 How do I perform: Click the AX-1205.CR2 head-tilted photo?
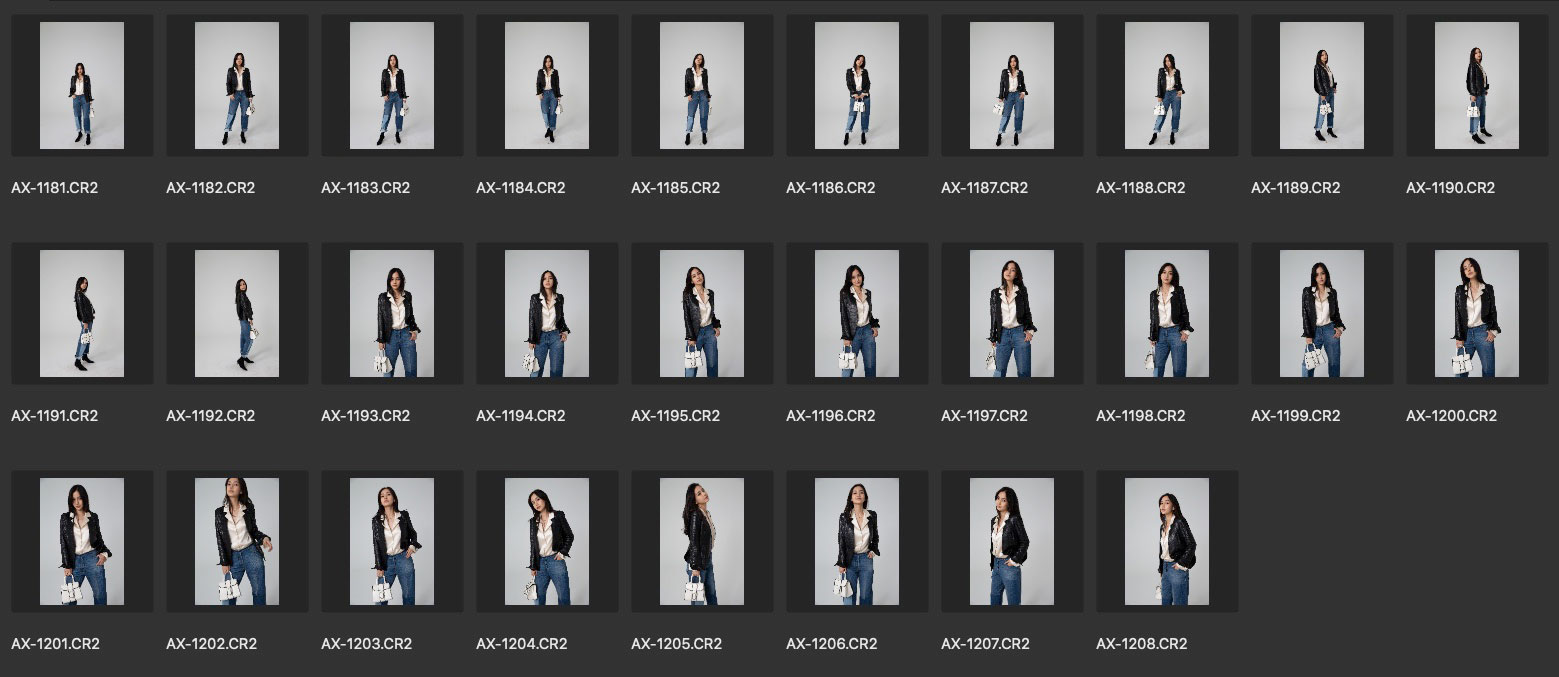pyautogui.click(x=702, y=542)
